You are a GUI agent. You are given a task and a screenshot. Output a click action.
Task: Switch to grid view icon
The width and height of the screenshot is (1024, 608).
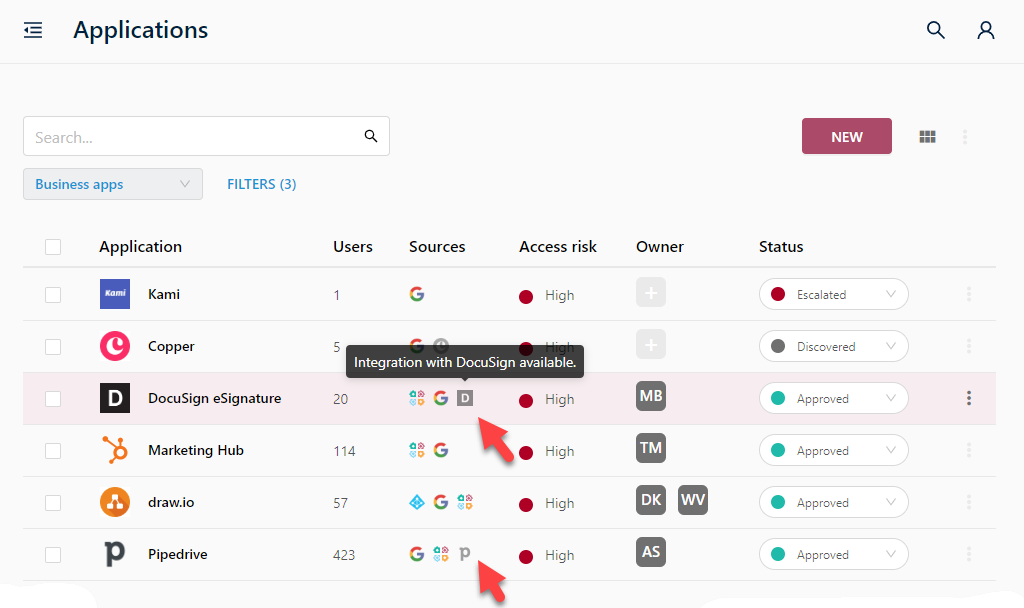tap(927, 136)
